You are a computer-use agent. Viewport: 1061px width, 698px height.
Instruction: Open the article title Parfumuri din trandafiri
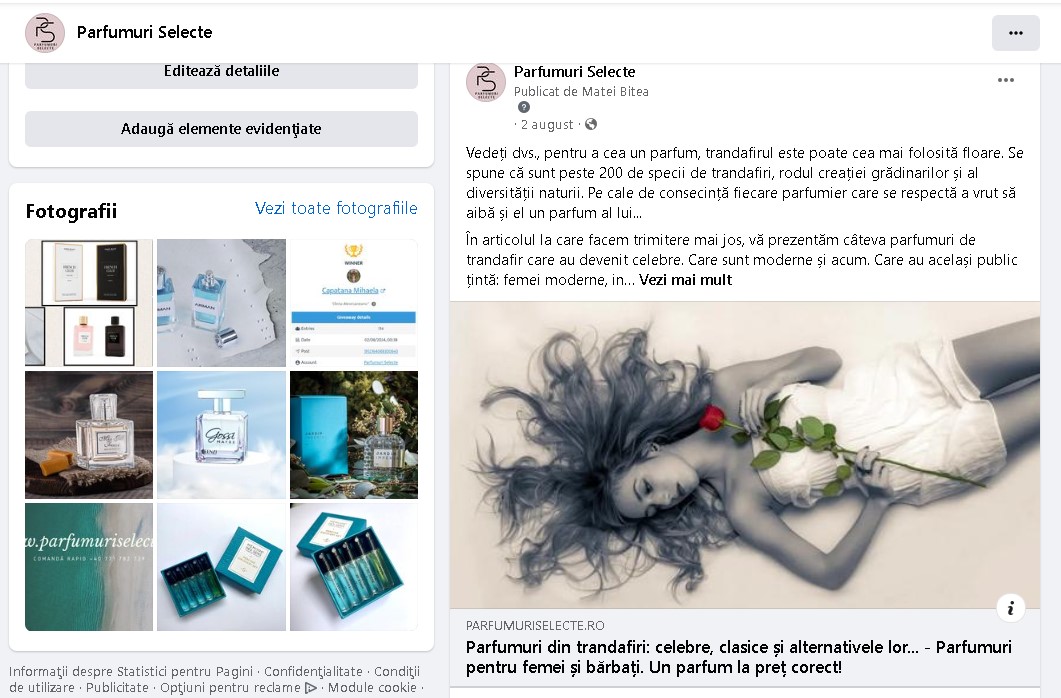738,657
